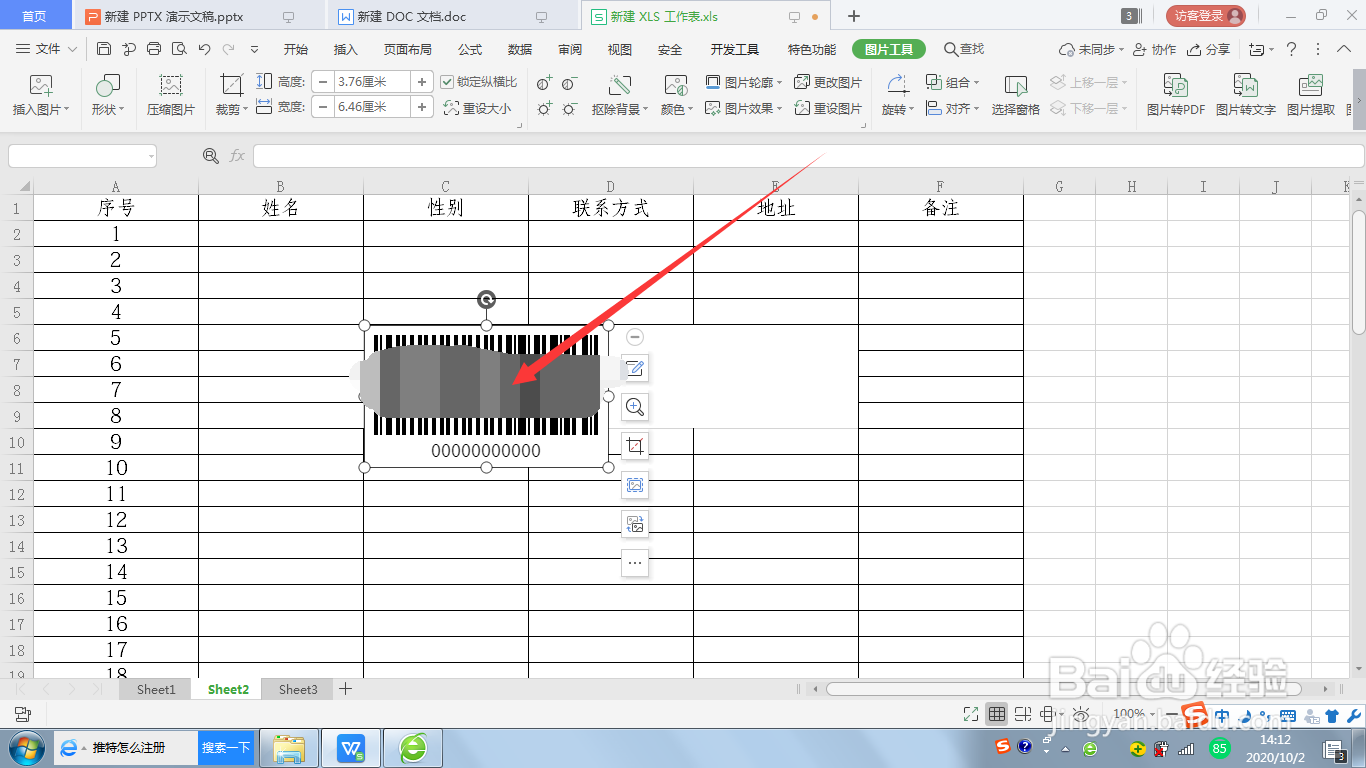Increase width with plus stepper

pos(422,107)
